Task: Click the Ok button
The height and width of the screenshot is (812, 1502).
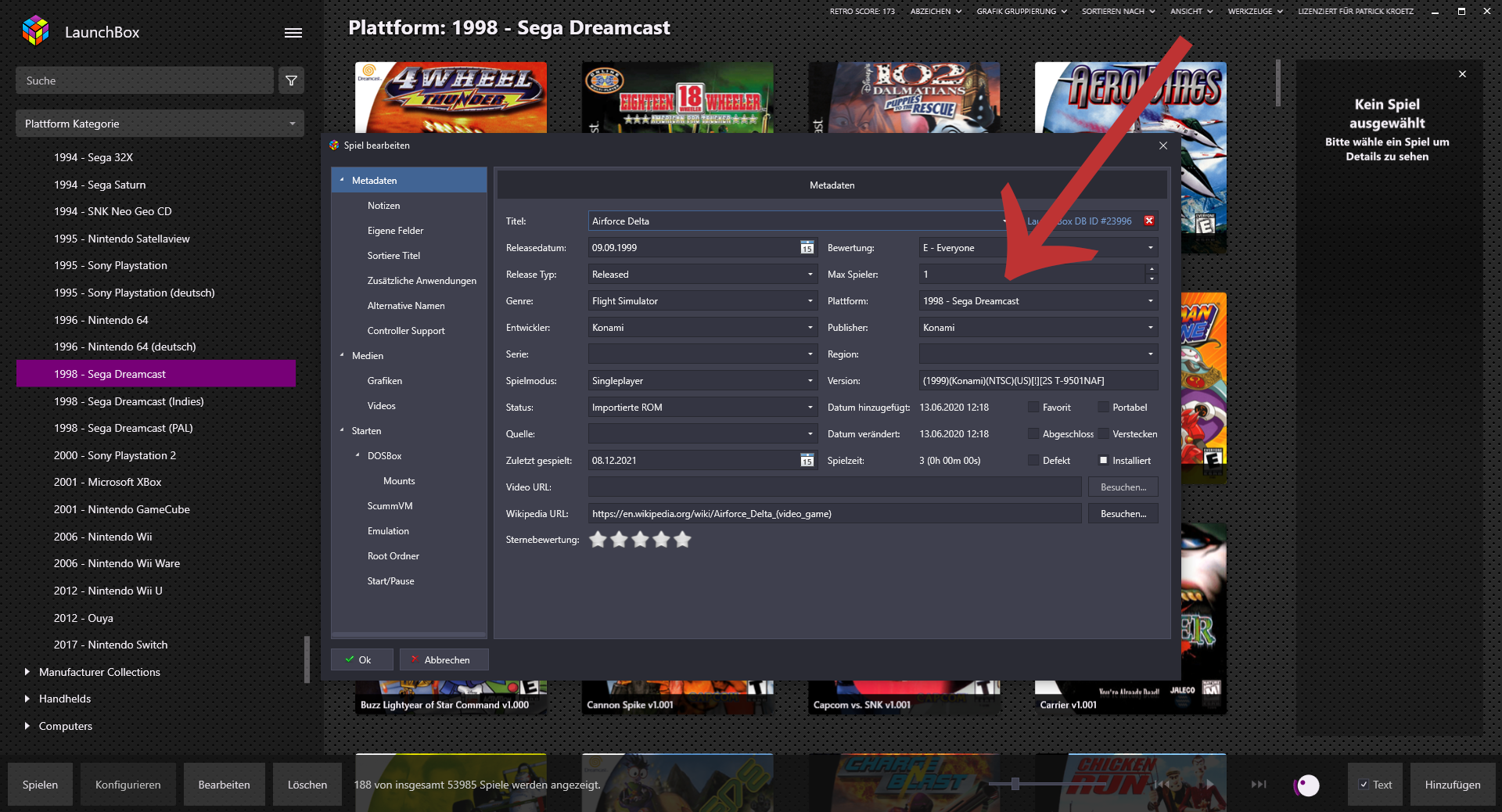Action: [x=361, y=659]
